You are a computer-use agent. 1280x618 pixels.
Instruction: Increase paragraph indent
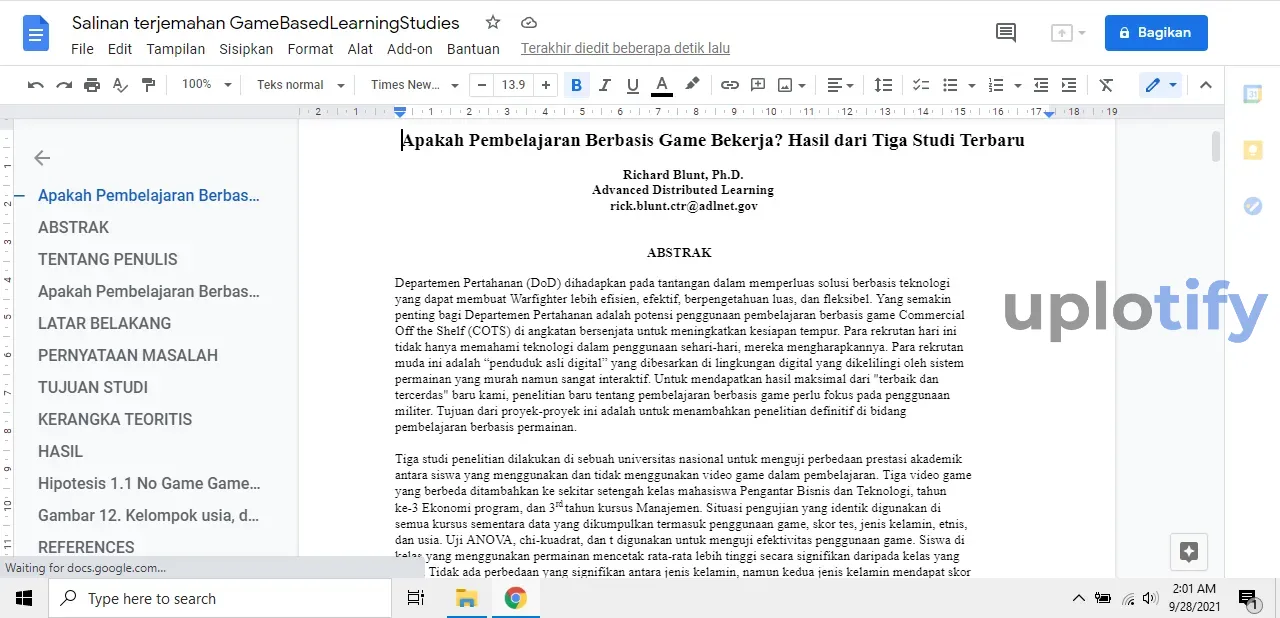point(1069,85)
